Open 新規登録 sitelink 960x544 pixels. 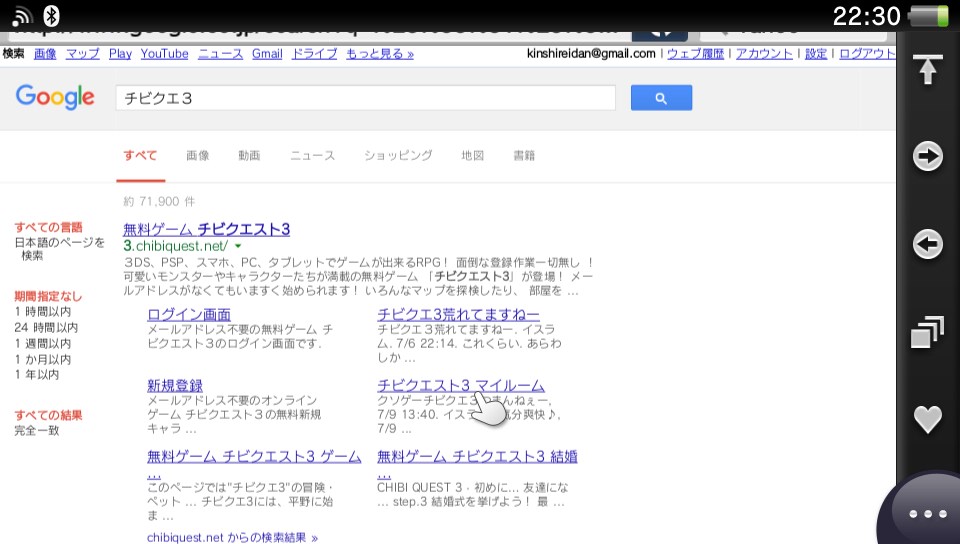[x=174, y=386]
